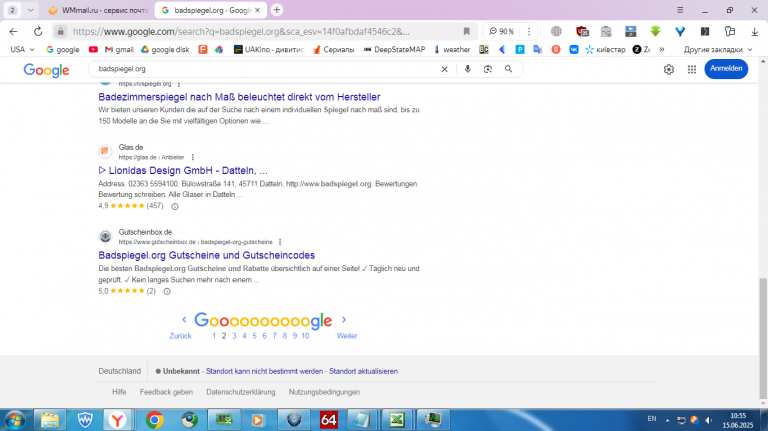Open Feedback geben footer link
The image size is (768, 431).
[x=166, y=392]
